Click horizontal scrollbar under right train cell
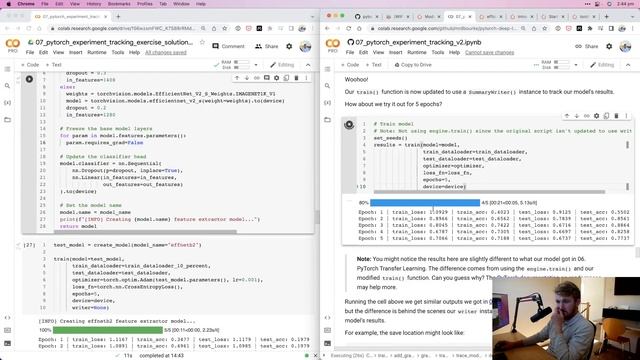 [x=489, y=191]
